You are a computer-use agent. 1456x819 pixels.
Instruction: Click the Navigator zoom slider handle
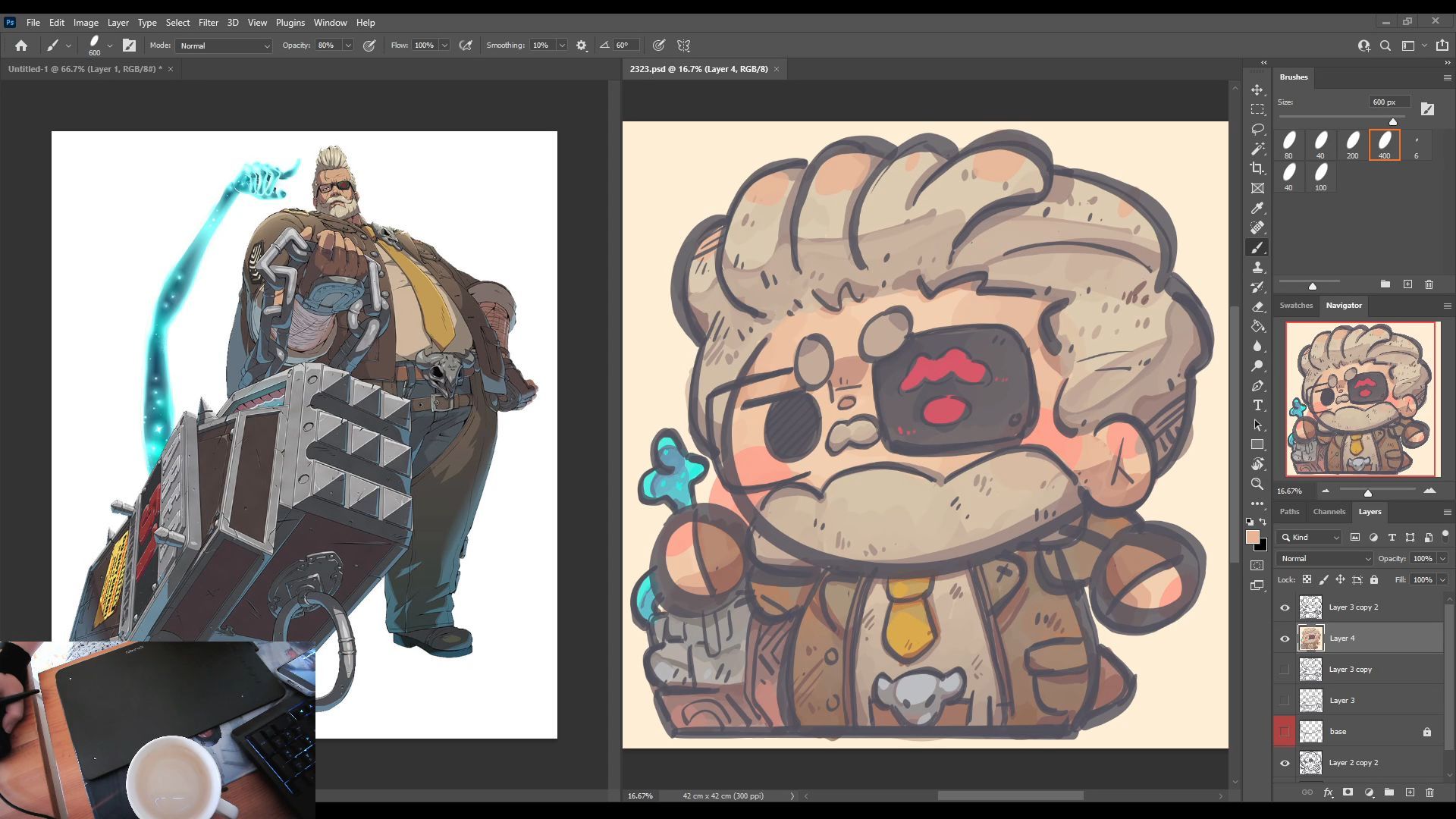(x=1368, y=493)
